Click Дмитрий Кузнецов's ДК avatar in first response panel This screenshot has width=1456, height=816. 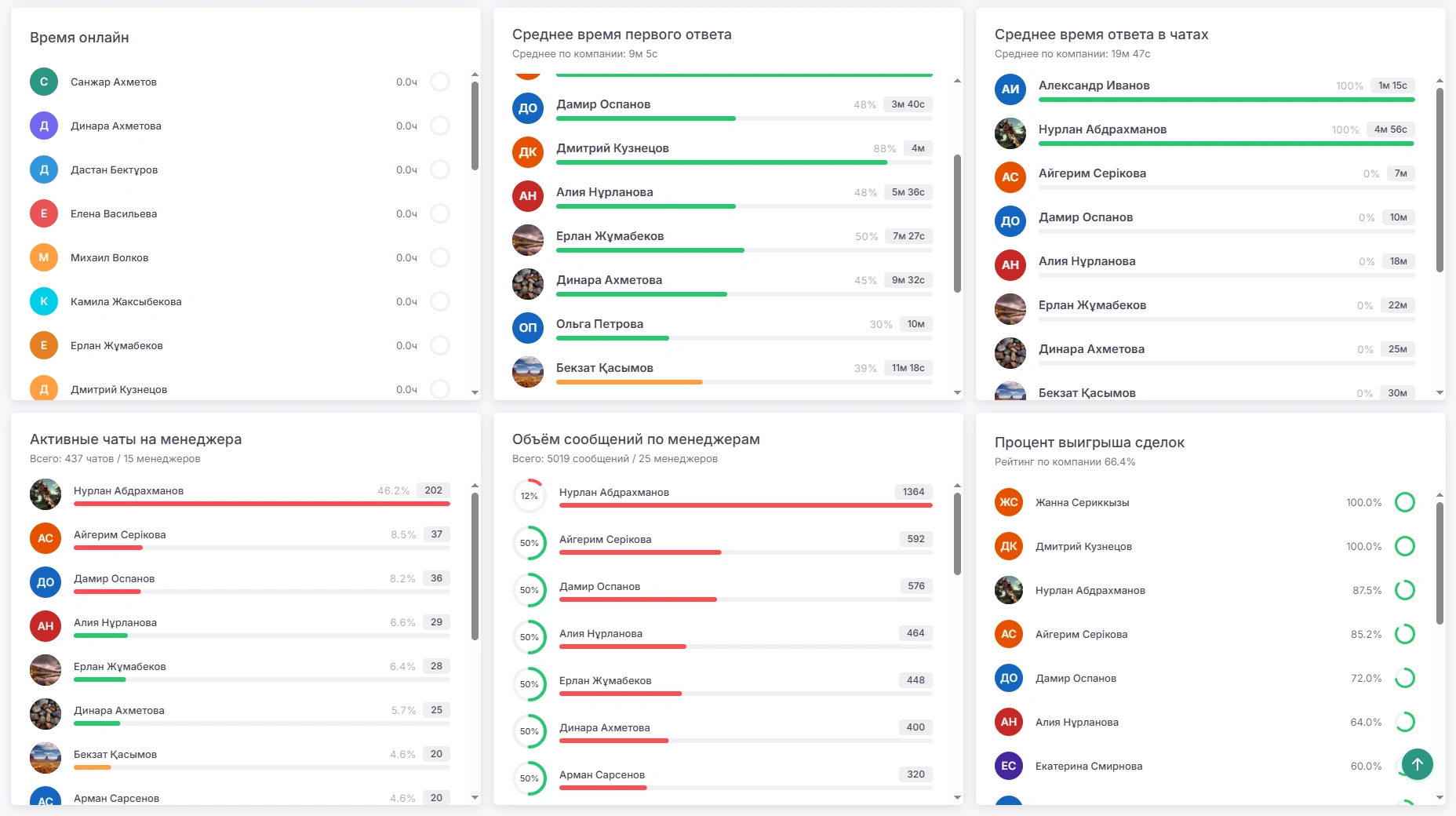point(528,152)
